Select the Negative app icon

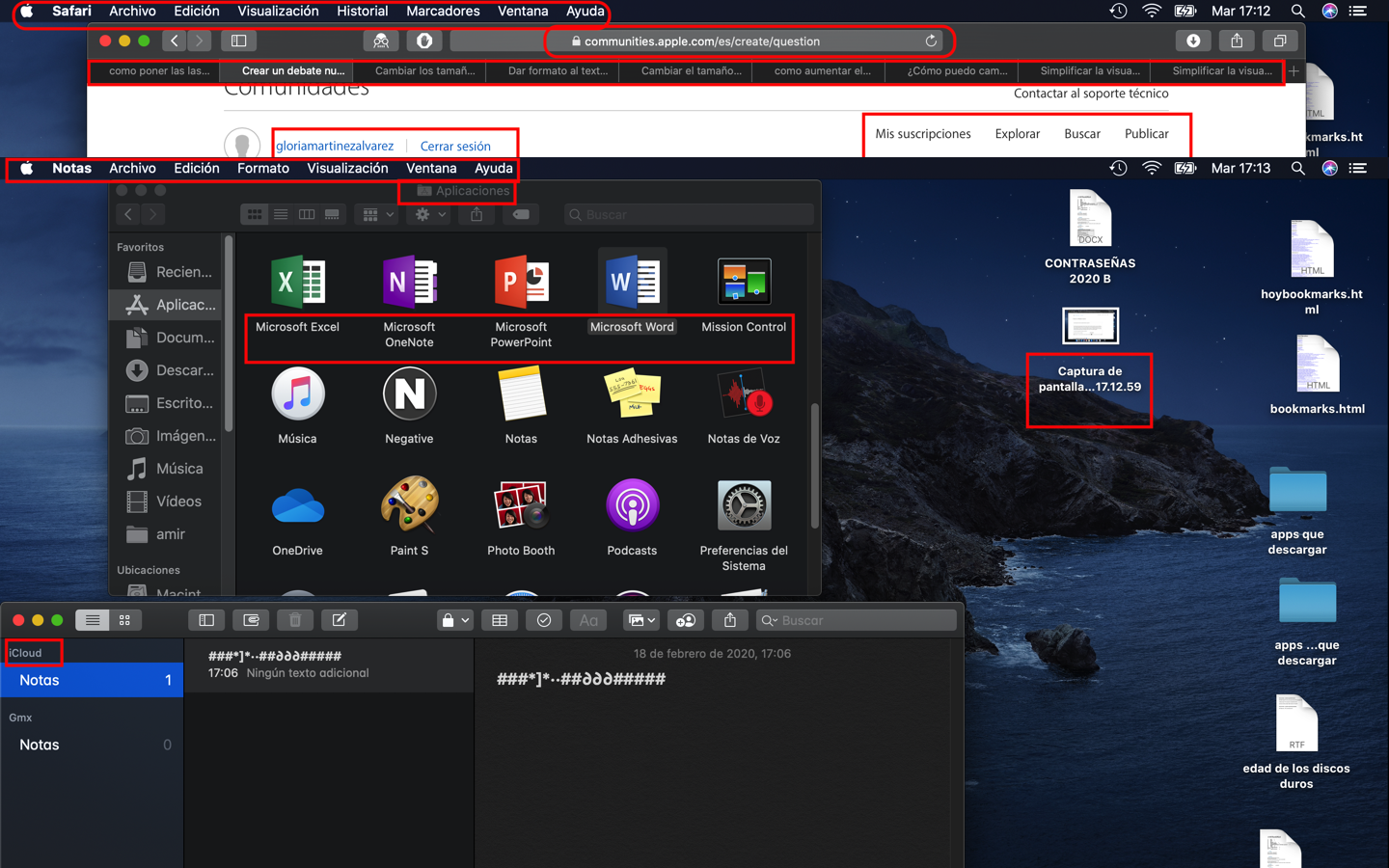coord(410,393)
